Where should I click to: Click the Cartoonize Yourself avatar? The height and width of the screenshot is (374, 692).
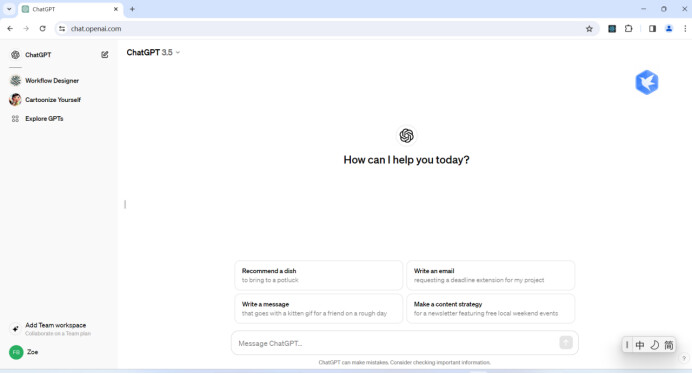click(15, 99)
